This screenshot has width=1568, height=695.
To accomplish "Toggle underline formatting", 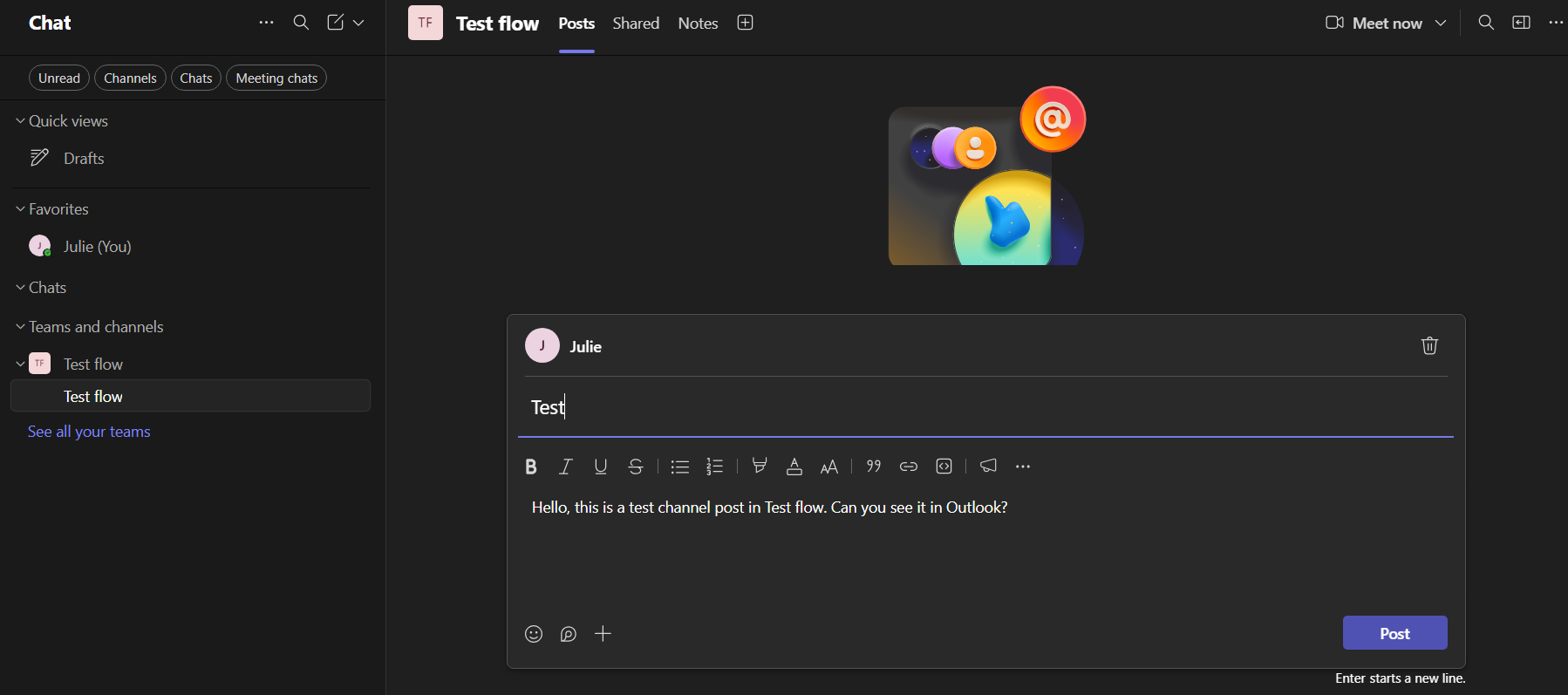I will coord(601,467).
